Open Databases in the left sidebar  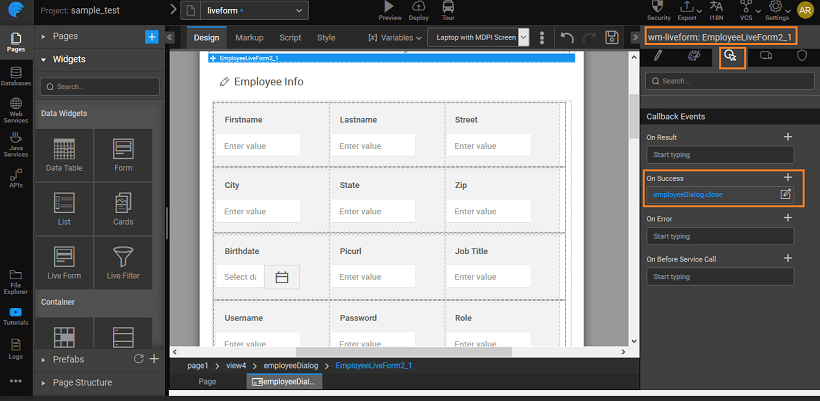pos(16,75)
